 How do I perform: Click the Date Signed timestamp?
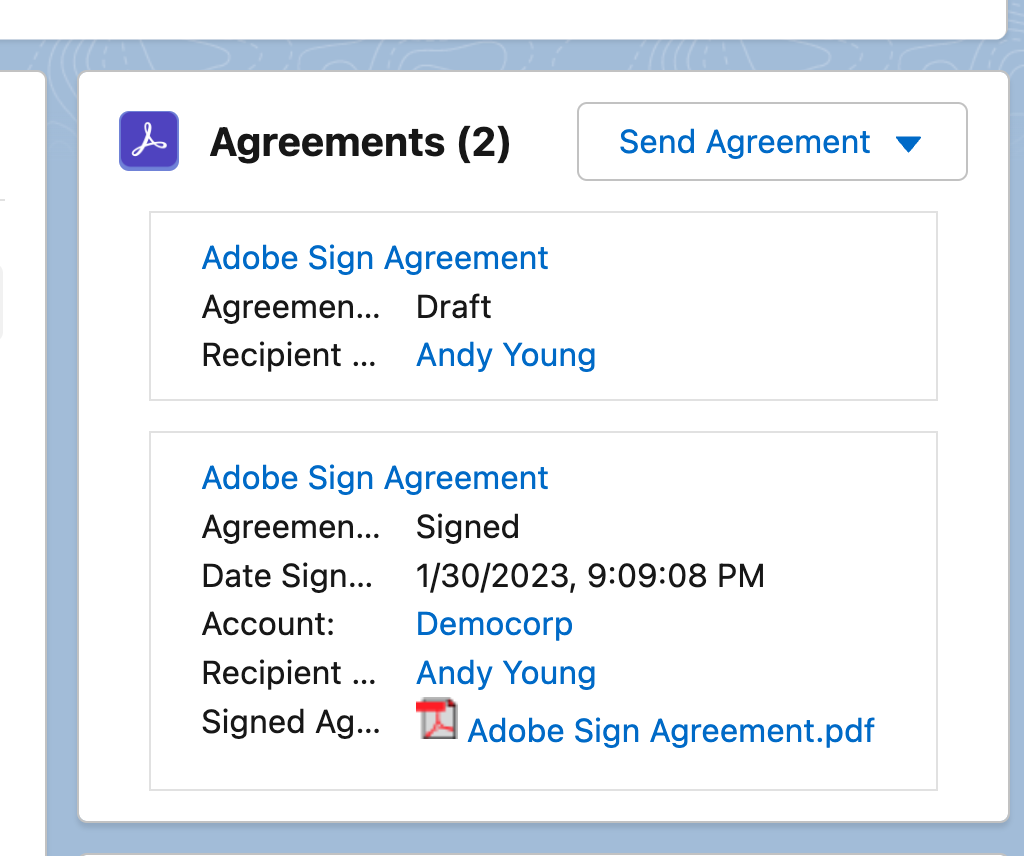(x=590, y=576)
